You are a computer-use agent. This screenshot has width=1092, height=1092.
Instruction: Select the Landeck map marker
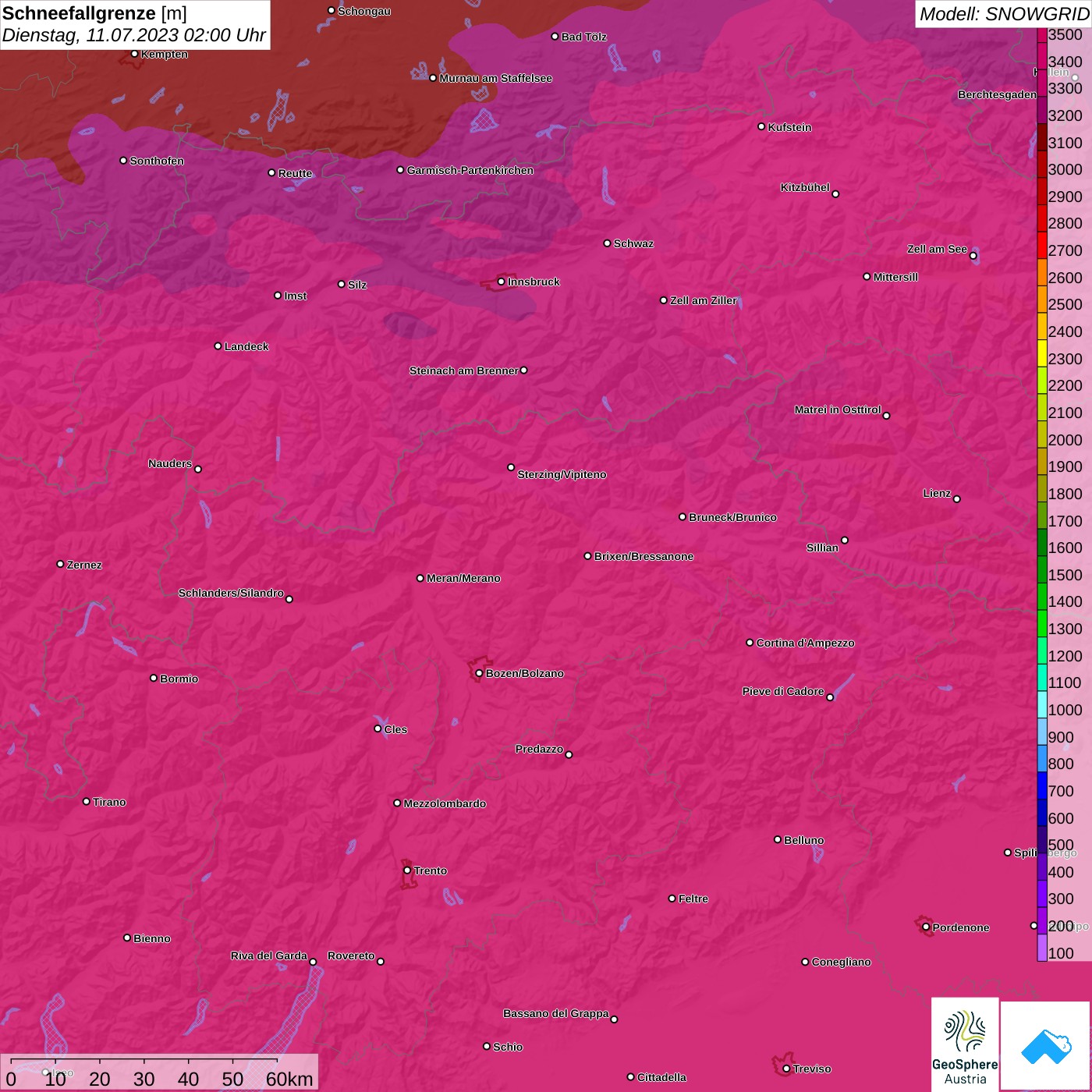tap(218, 346)
